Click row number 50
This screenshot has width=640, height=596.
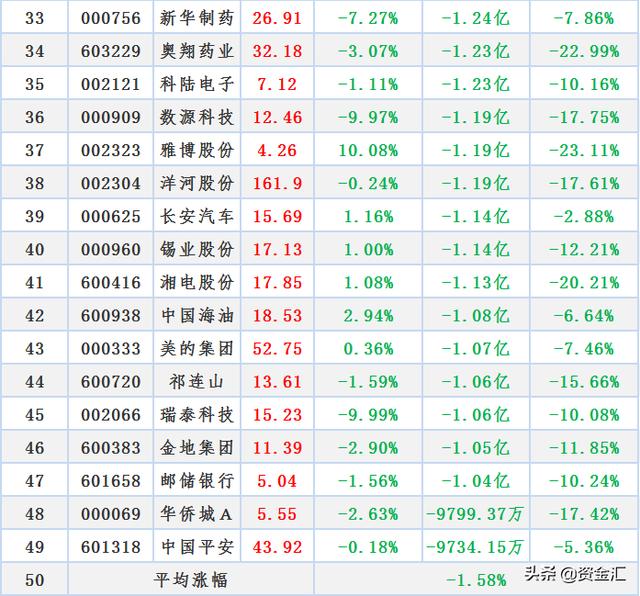[x=34, y=580]
